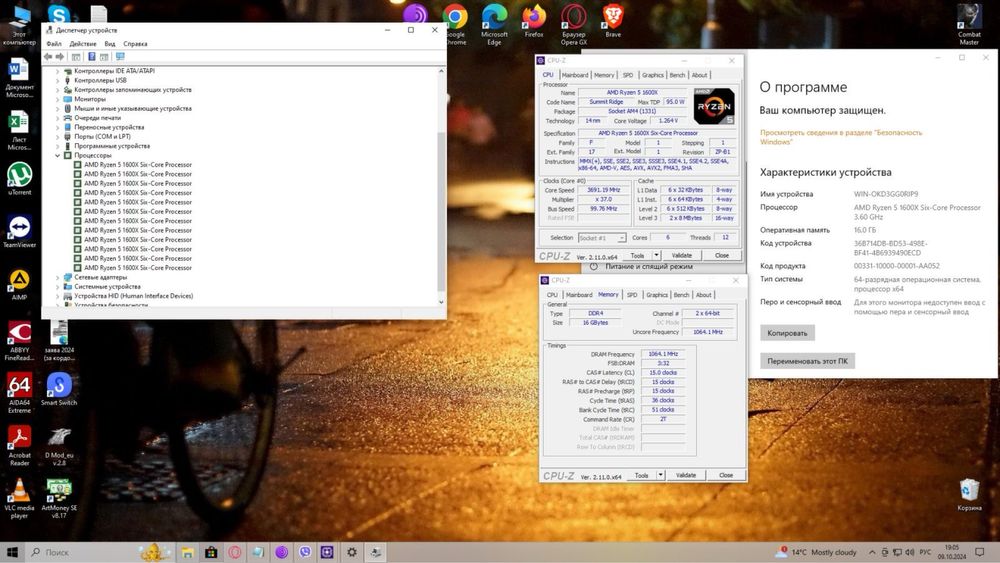Open Tools dropdown arrow in CPU-Z memory window
The image size is (1000, 563).
pyautogui.click(x=661, y=475)
